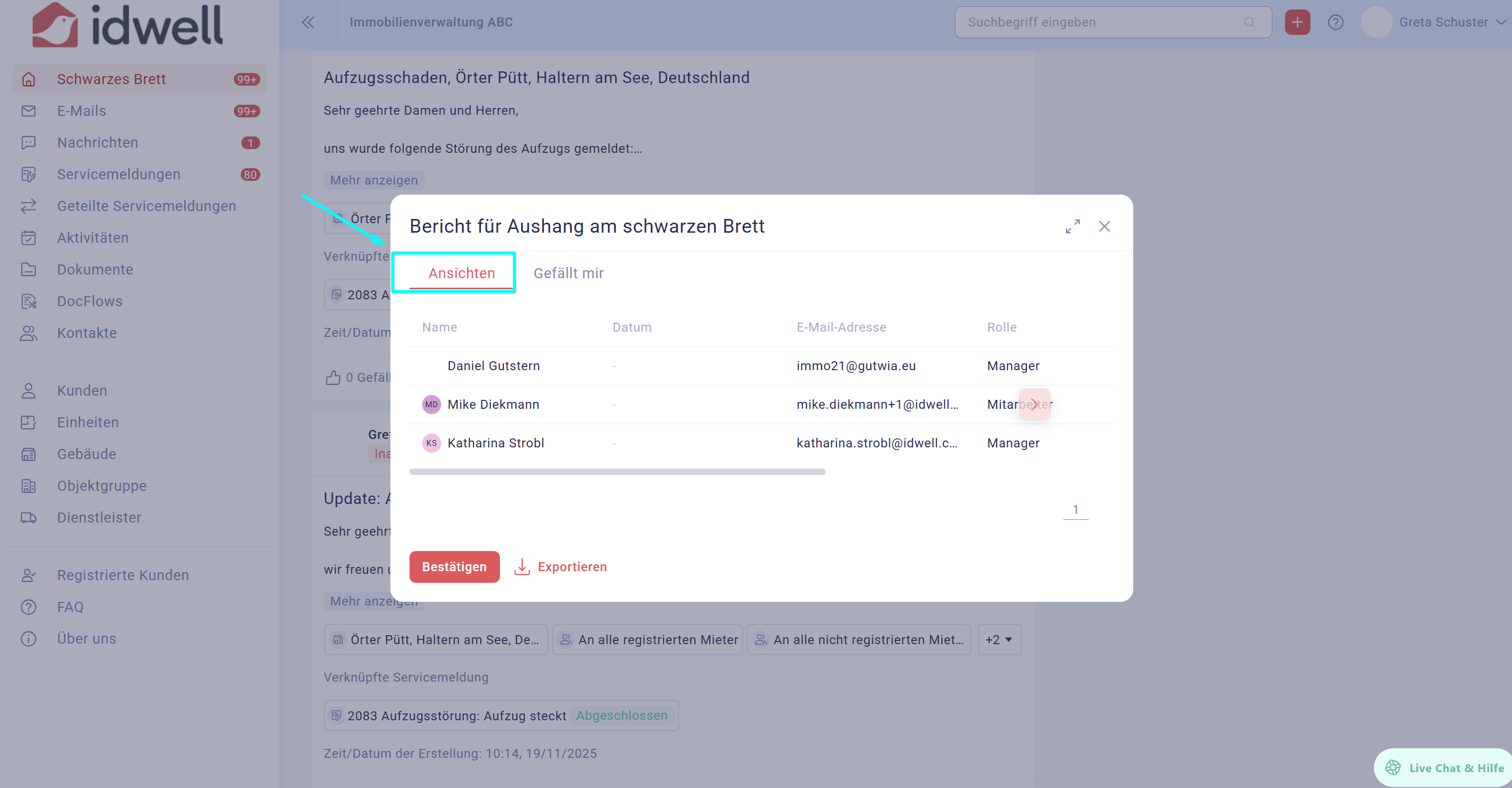Click the table's horizontal scrollbar
Screen dimensions: 1512x788
tap(617, 472)
